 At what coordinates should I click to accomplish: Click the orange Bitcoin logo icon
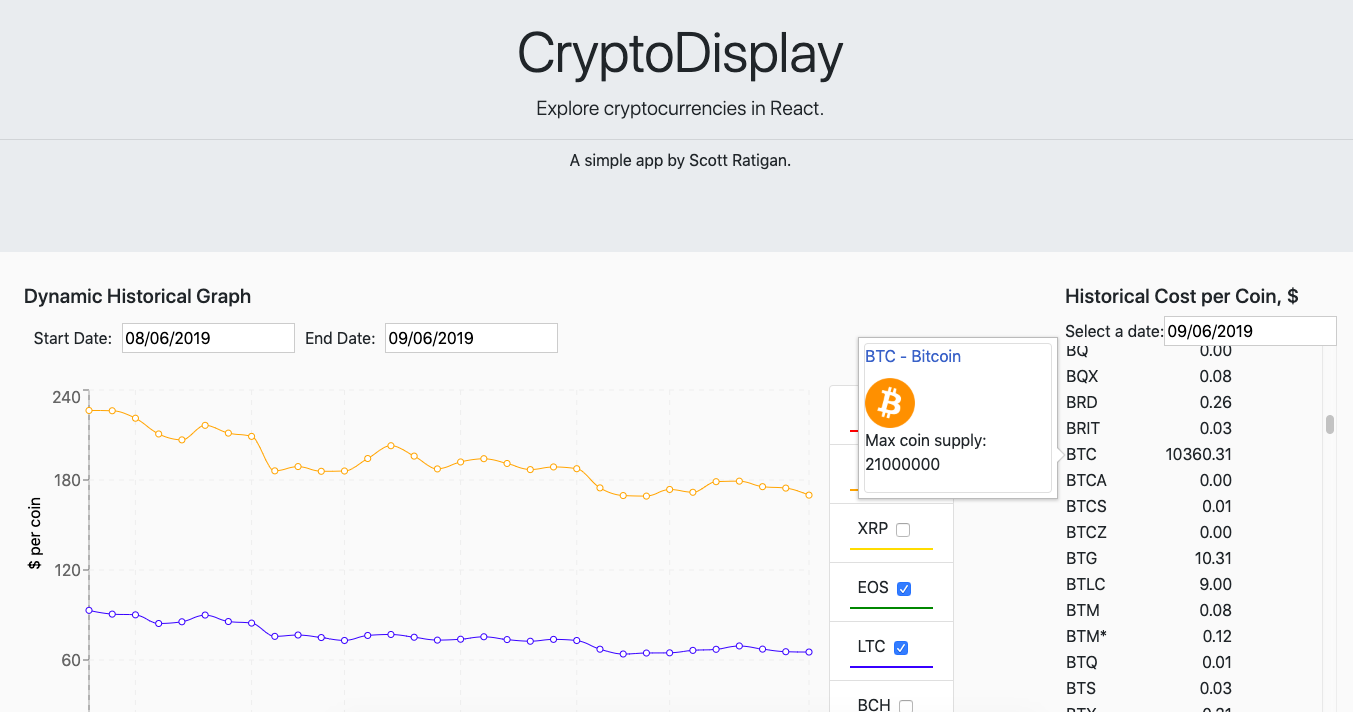(890, 403)
